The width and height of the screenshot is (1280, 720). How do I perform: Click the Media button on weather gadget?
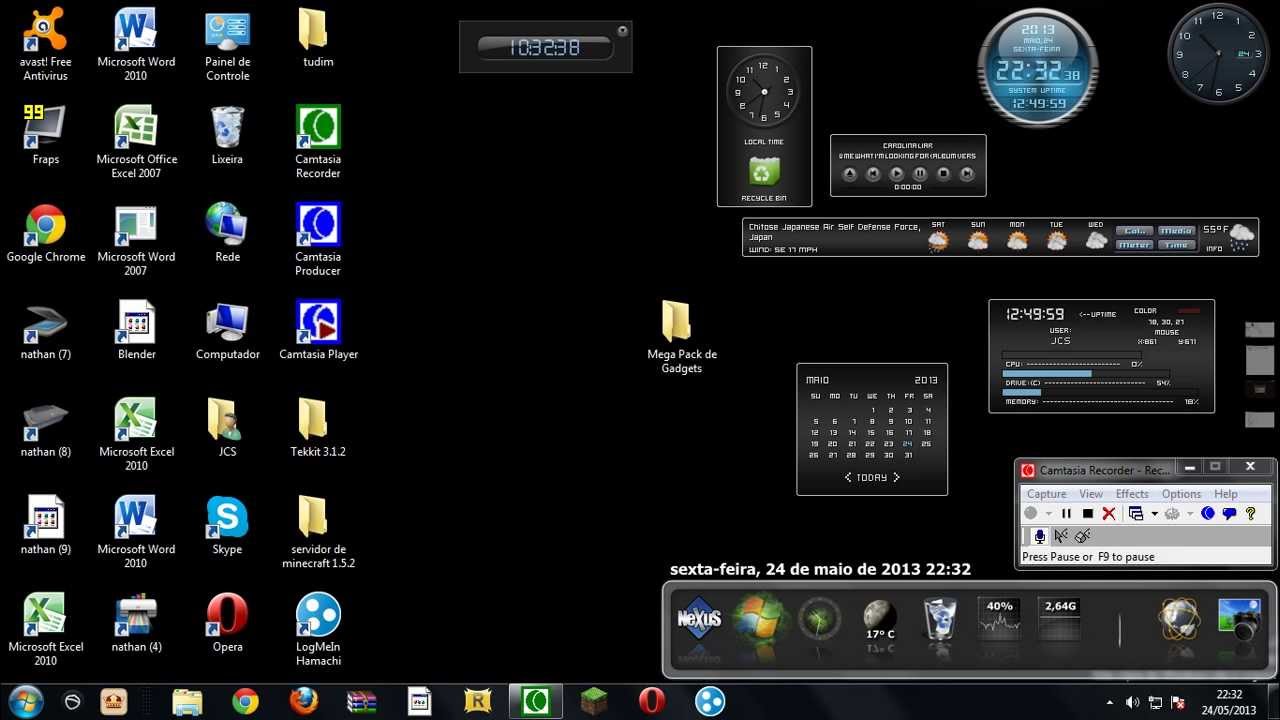[1177, 231]
